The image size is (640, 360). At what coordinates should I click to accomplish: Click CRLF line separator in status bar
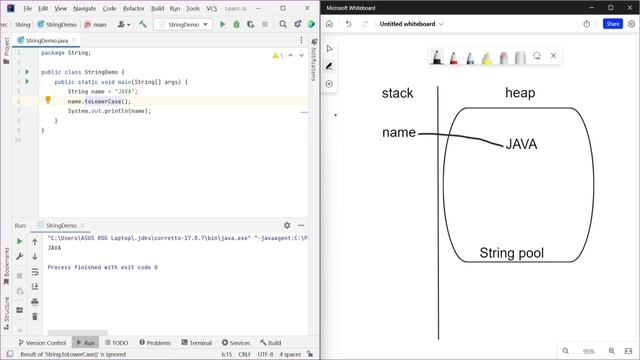244,354
